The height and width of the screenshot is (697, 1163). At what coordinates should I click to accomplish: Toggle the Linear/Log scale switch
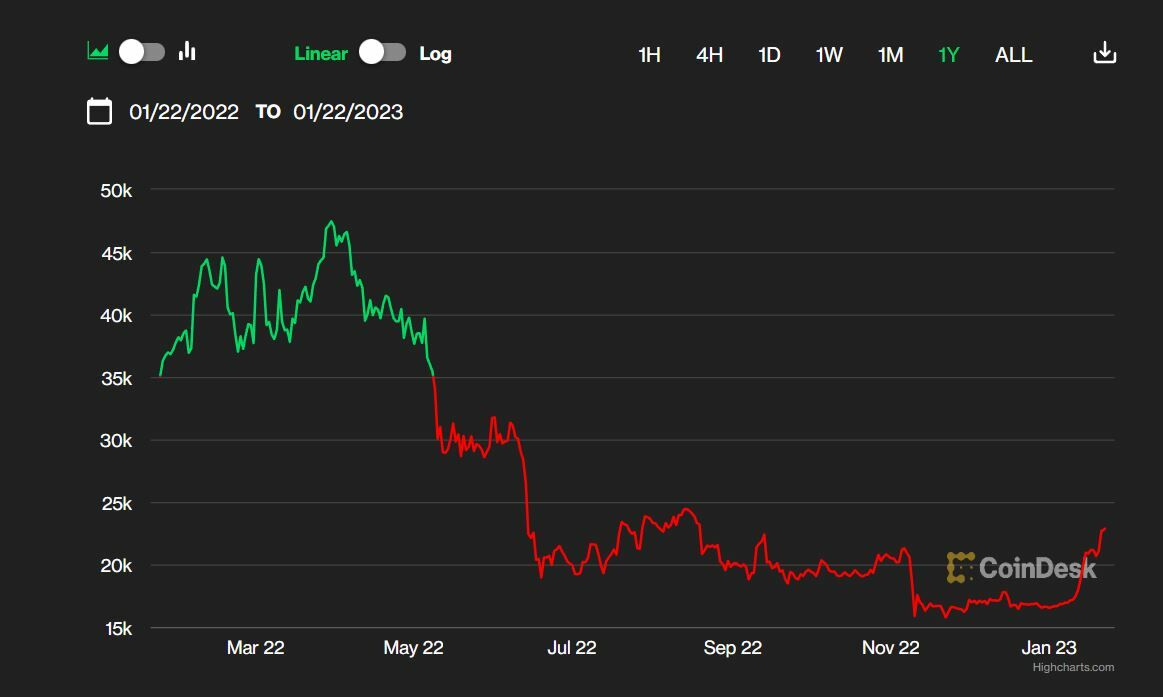click(x=383, y=52)
